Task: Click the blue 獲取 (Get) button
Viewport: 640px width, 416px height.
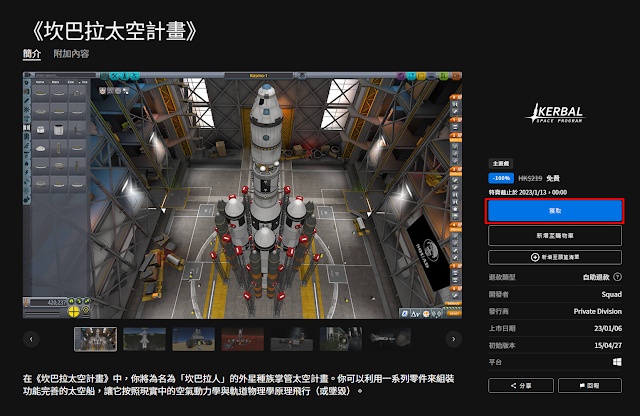Action: point(555,211)
